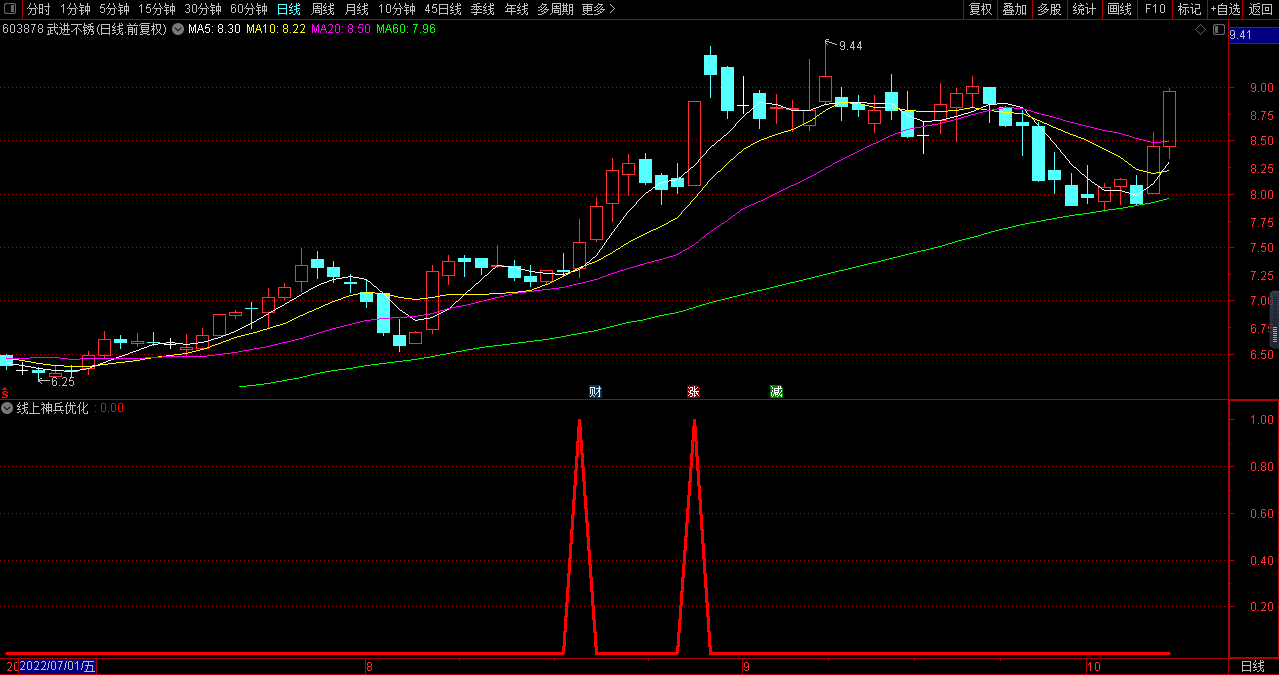1279x675 pixels.
Task: Click the MA5: 8.30 label
Action: 214,29
